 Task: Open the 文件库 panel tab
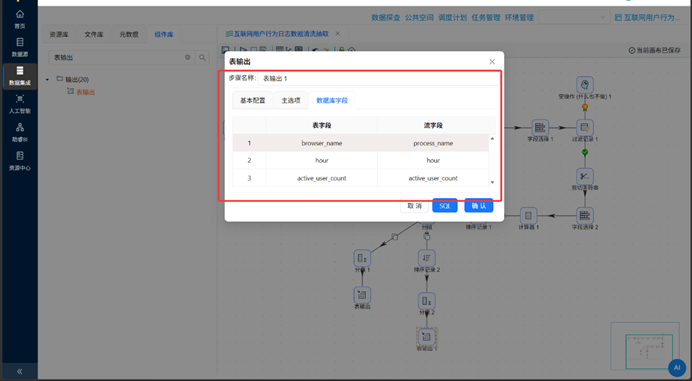(x=94, y=34)
